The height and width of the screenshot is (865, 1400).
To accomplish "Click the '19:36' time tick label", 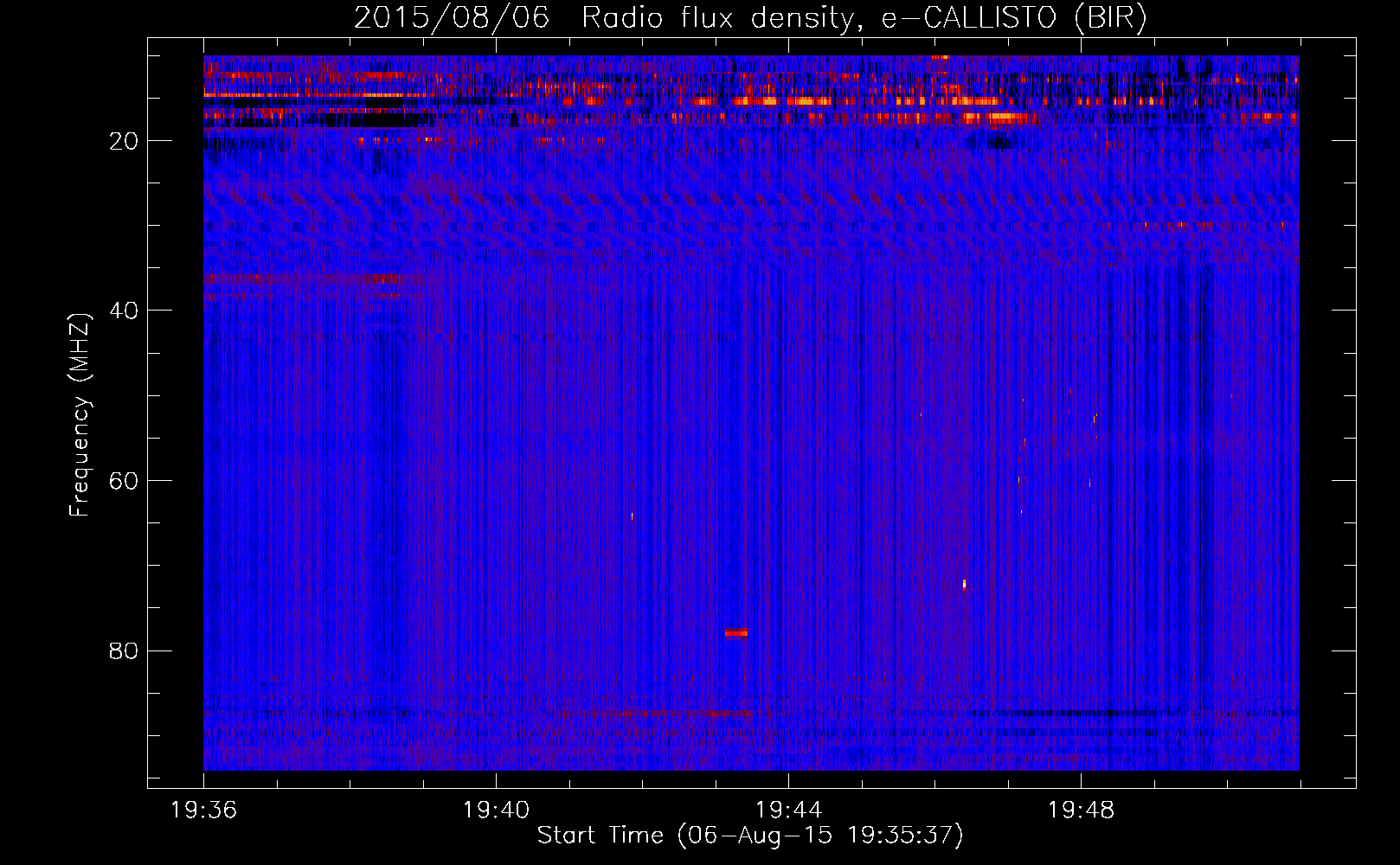I will pos(203,811).
